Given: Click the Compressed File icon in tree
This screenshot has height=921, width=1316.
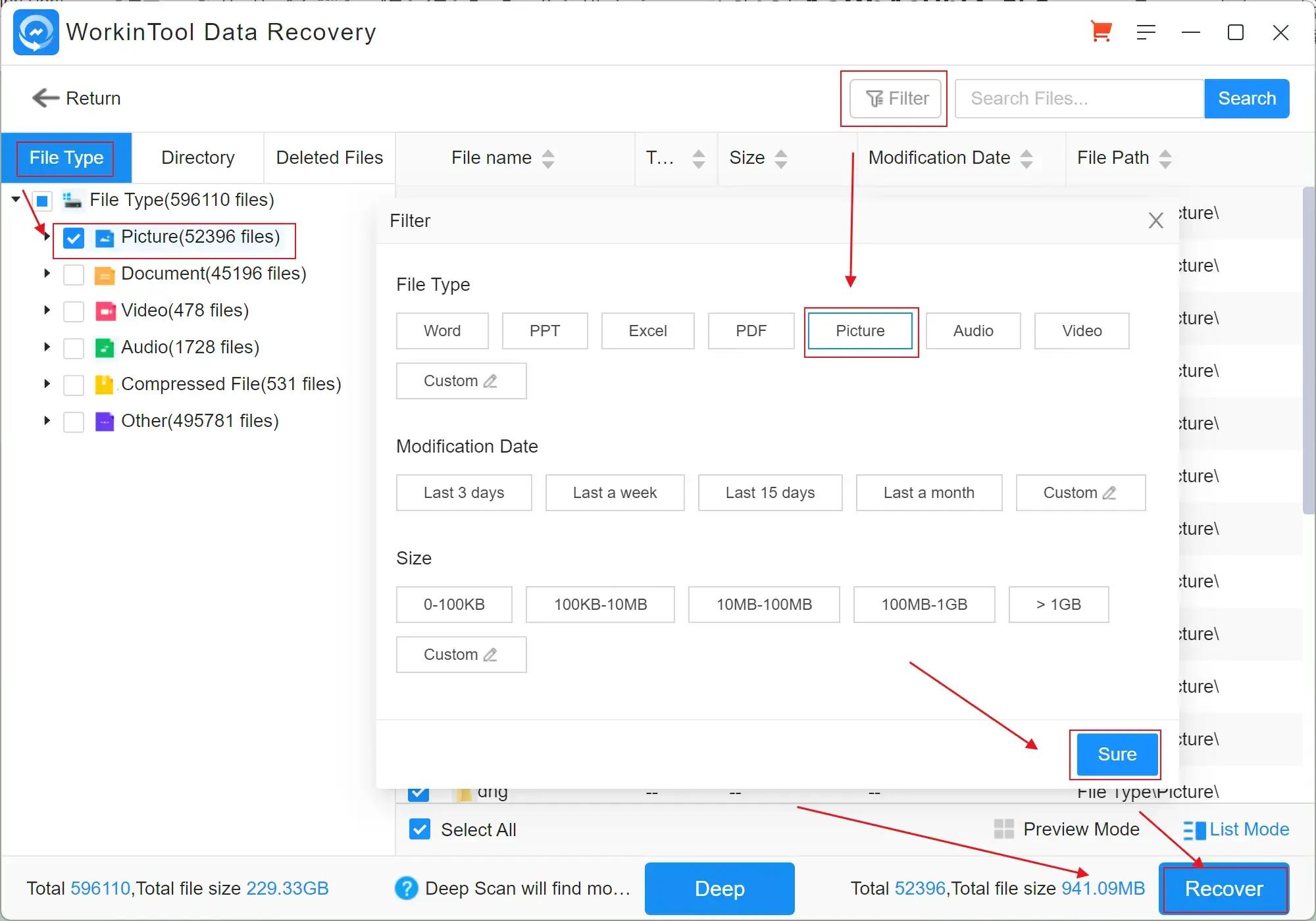Looking at the screenshot, I should [x=105, y=385].
